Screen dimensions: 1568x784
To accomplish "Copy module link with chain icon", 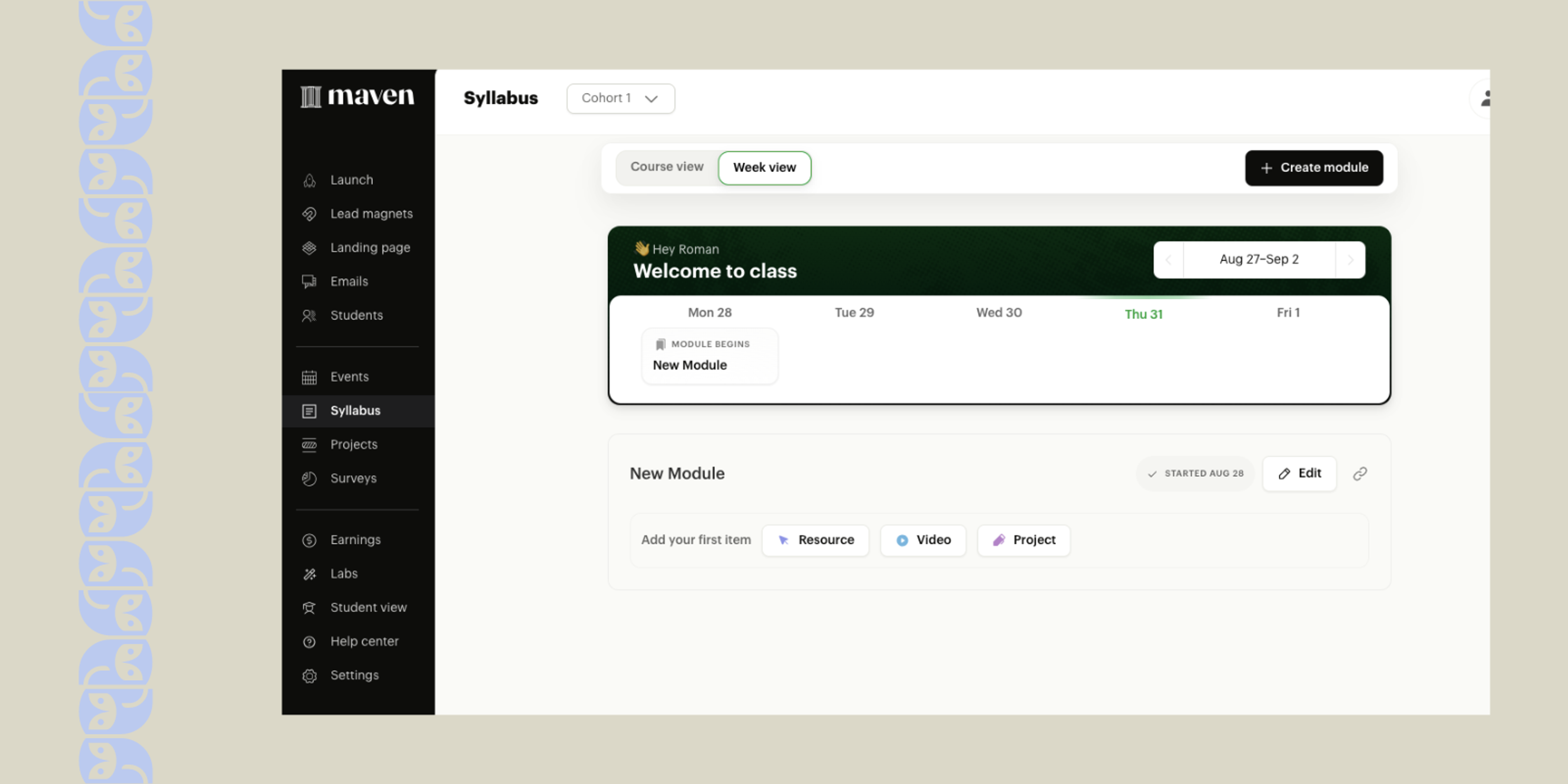I will tap(1360, 474).
